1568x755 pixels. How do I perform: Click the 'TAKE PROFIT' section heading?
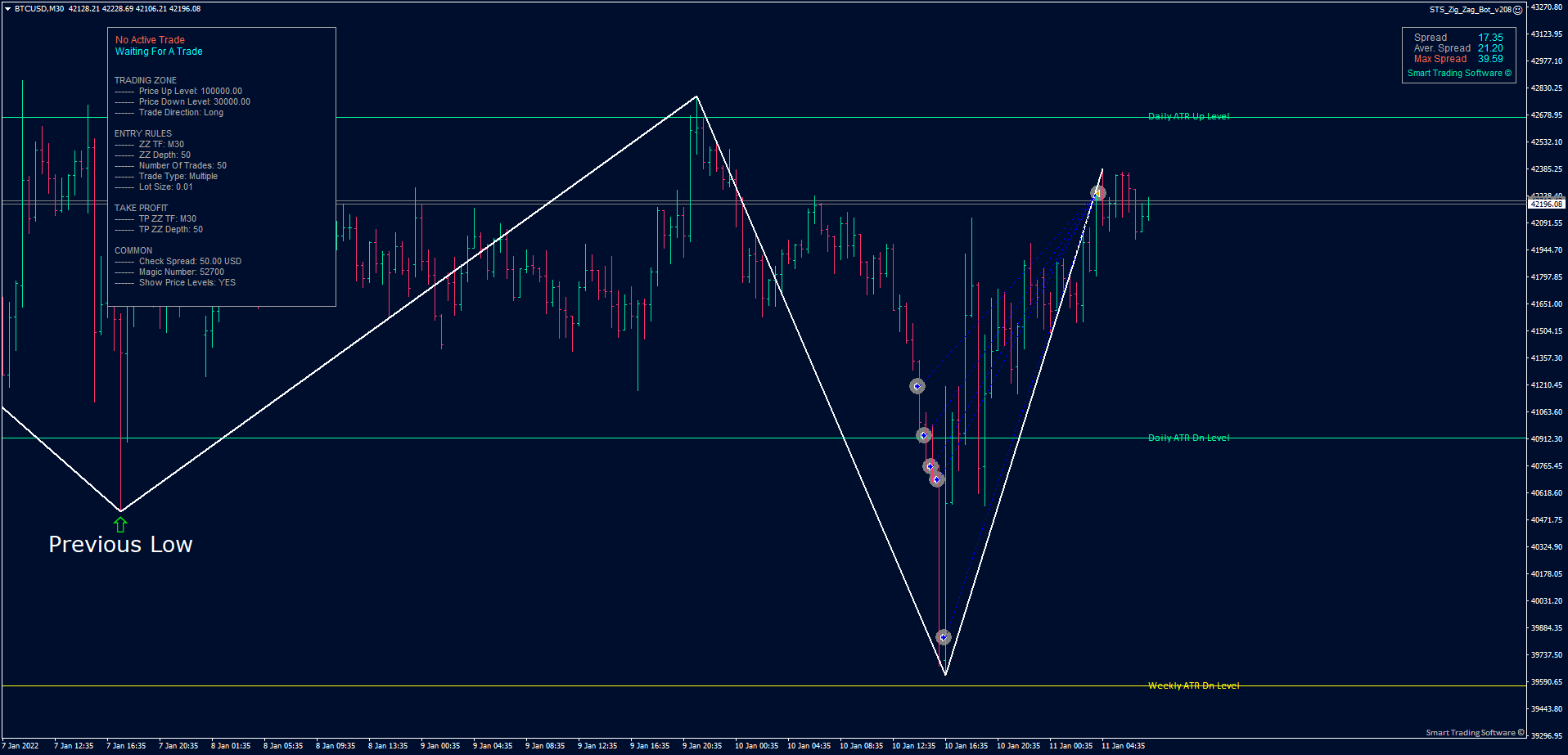pyautogui.click(x=141, y=208)
